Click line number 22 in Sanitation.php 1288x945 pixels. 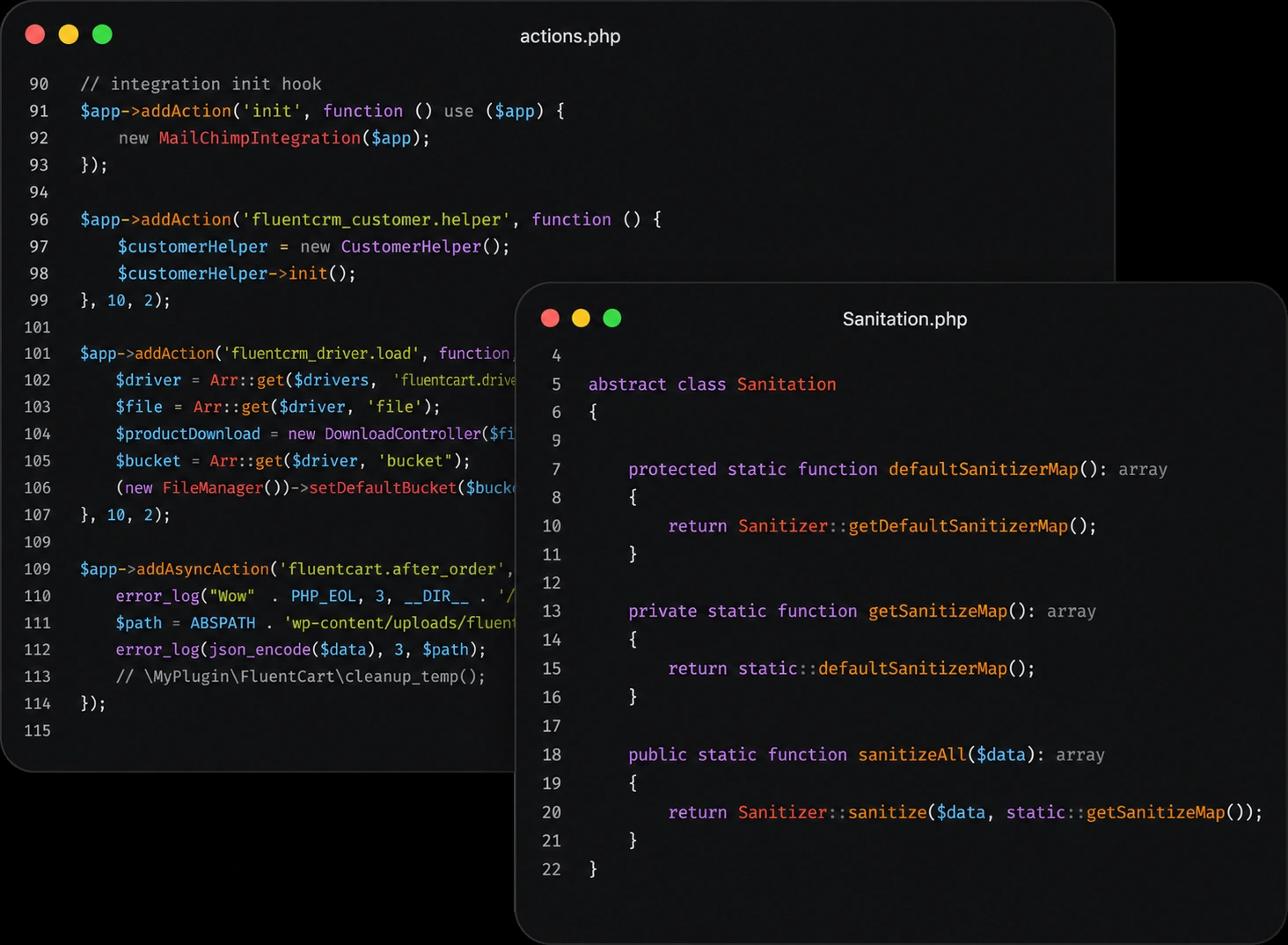click(x=552, y=869)
